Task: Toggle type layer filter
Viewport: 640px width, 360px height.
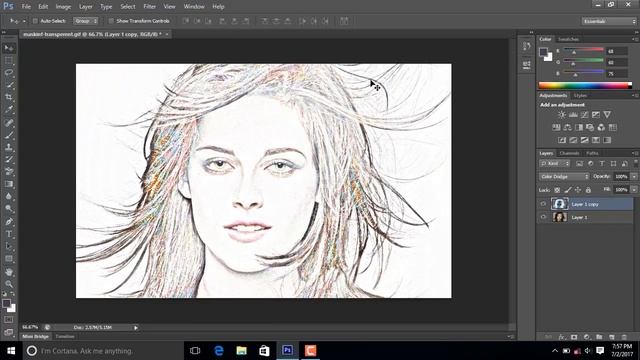Action: [x=602, y=164]
